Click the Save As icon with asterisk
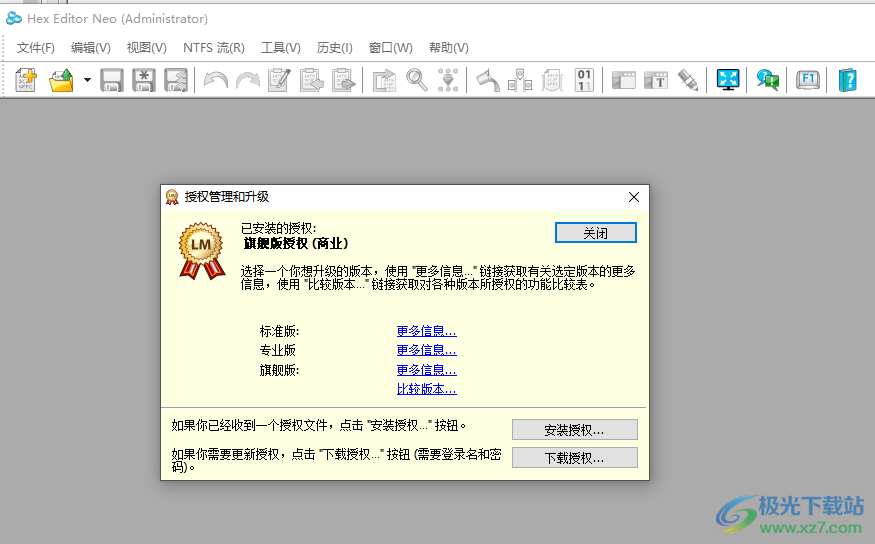Screen dimensions: 875x544 (144, 80)
